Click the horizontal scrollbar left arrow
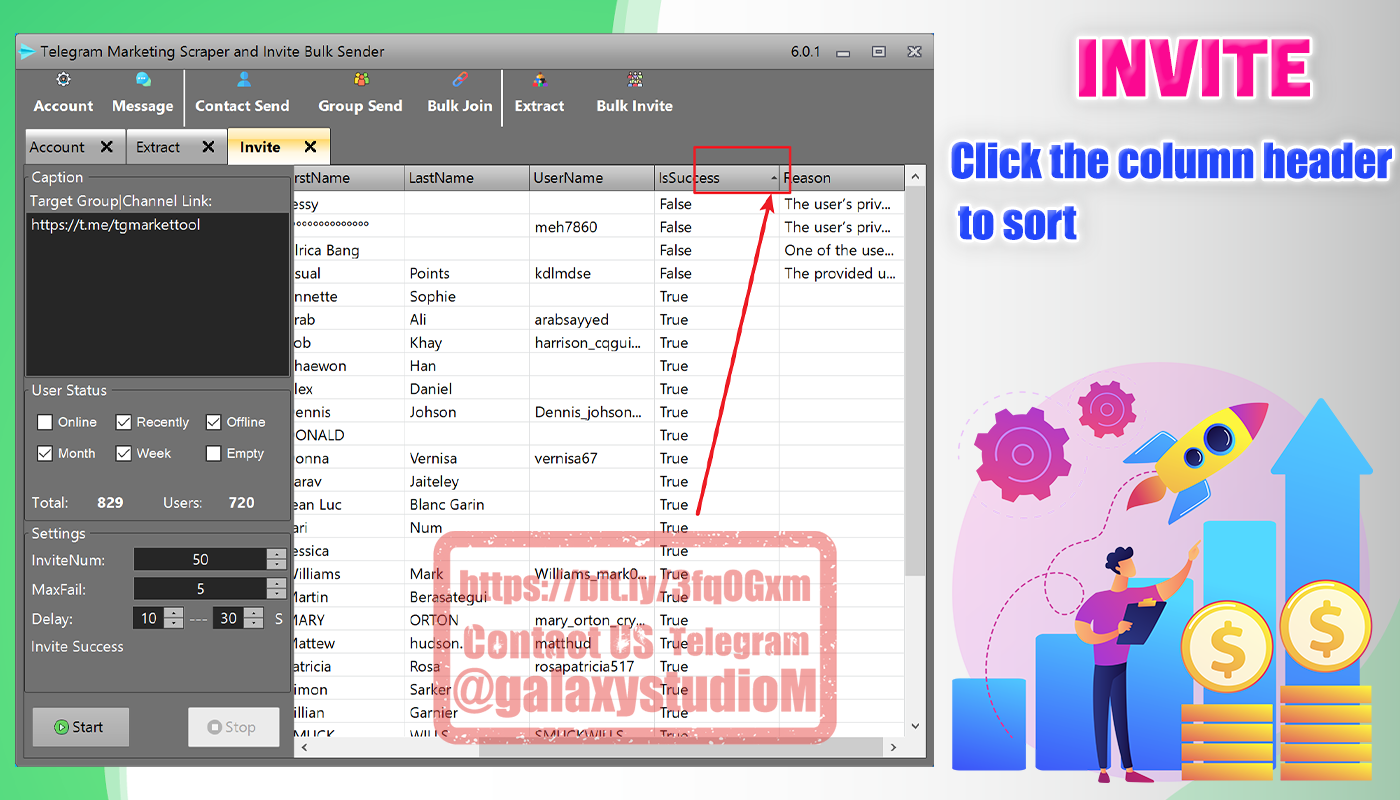Image resolution: width=1400 pixels, height=800 pixels. 304,747
